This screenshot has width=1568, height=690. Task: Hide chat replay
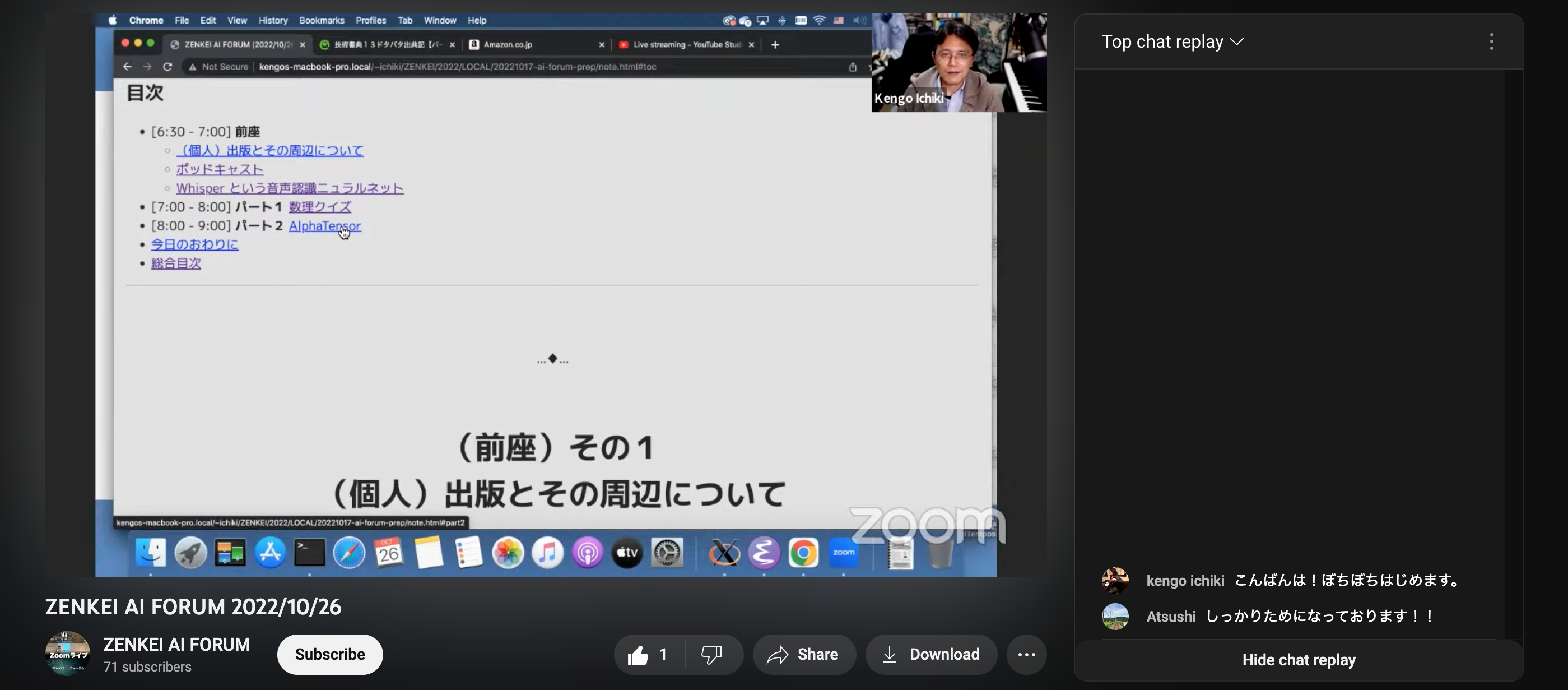(x=1299, y=660)
